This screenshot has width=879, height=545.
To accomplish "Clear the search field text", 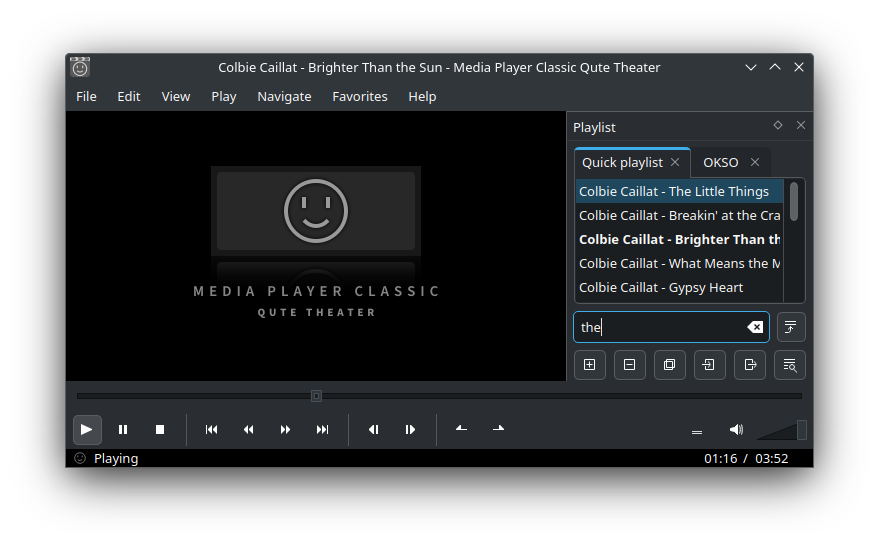I will tap(755, 327).
